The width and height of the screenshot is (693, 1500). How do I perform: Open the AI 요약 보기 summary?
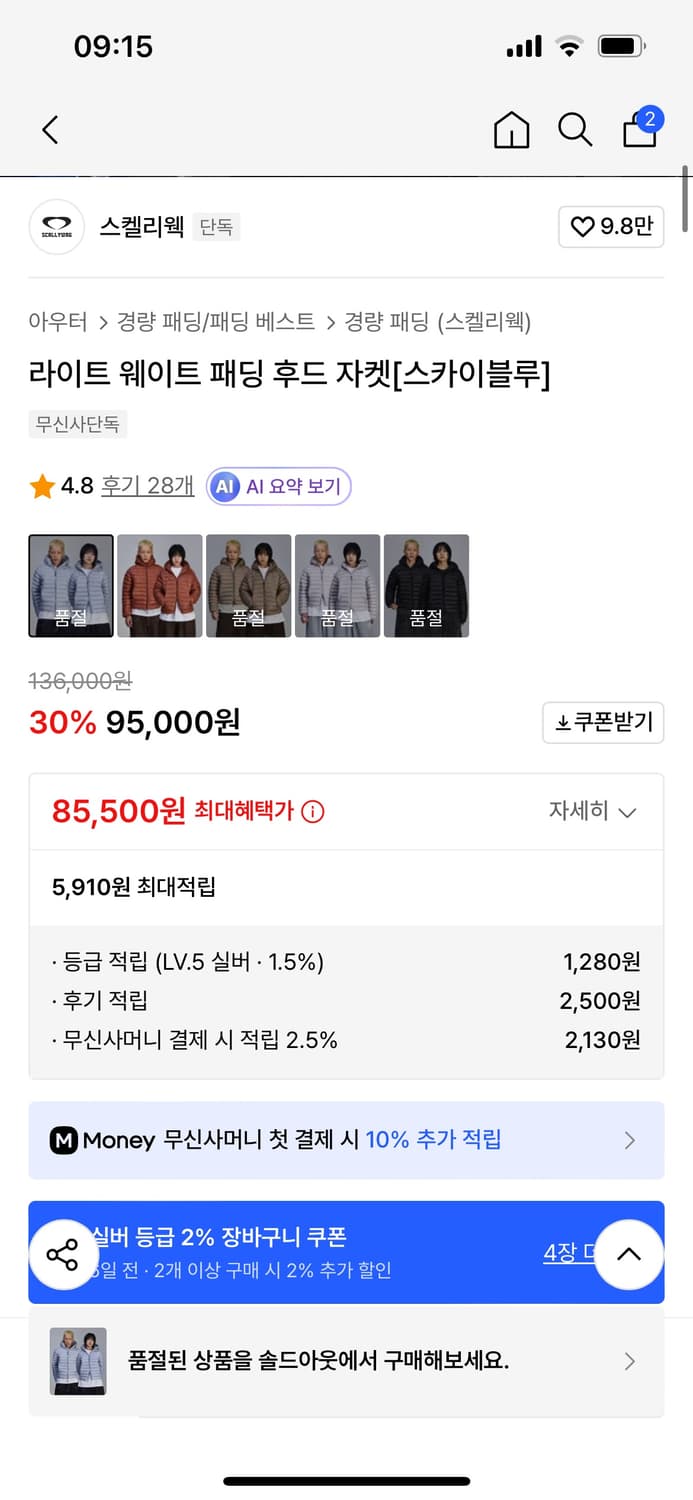(278, 488)
